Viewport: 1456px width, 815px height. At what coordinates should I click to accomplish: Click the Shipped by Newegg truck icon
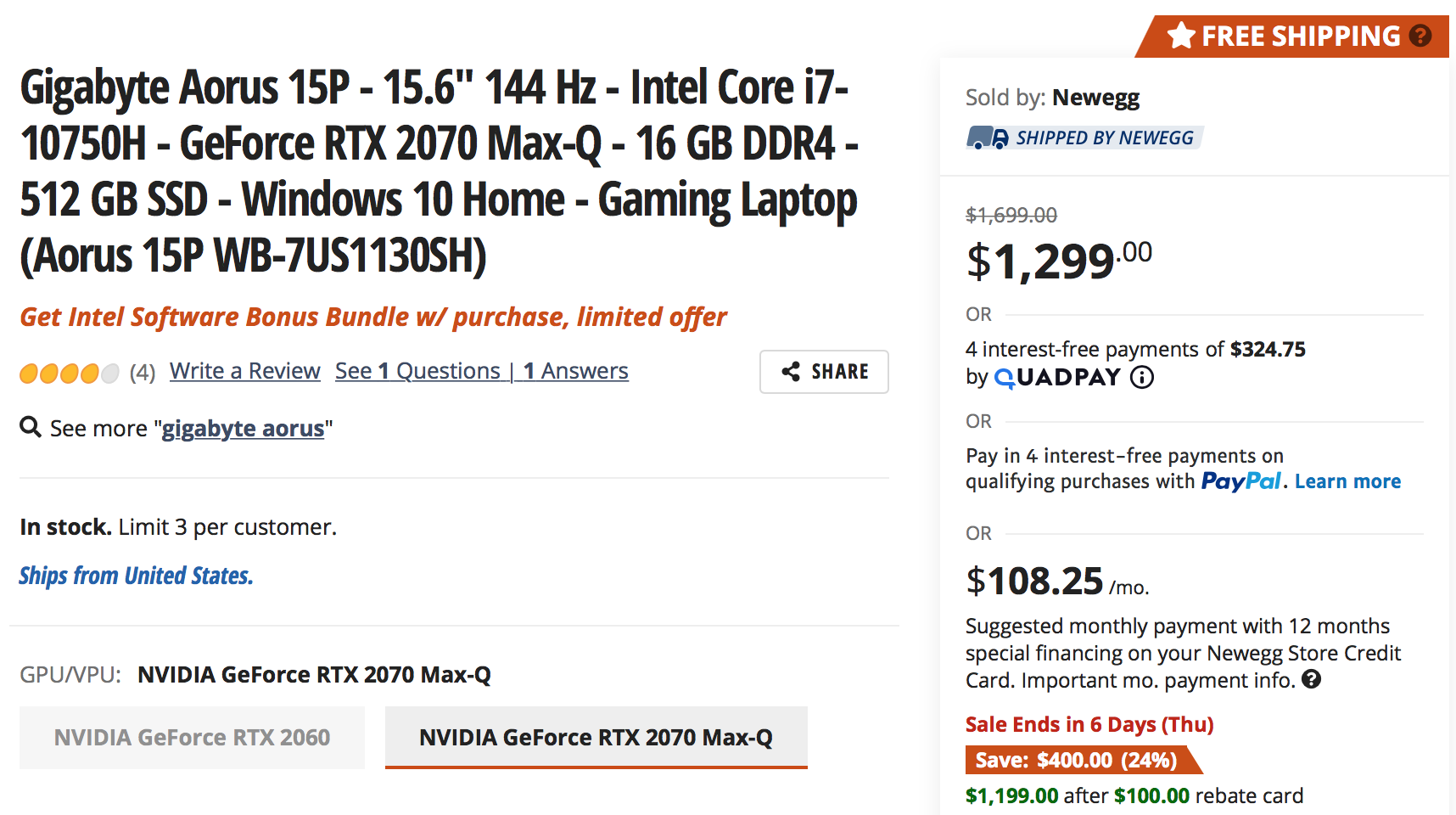click(988, 138)
